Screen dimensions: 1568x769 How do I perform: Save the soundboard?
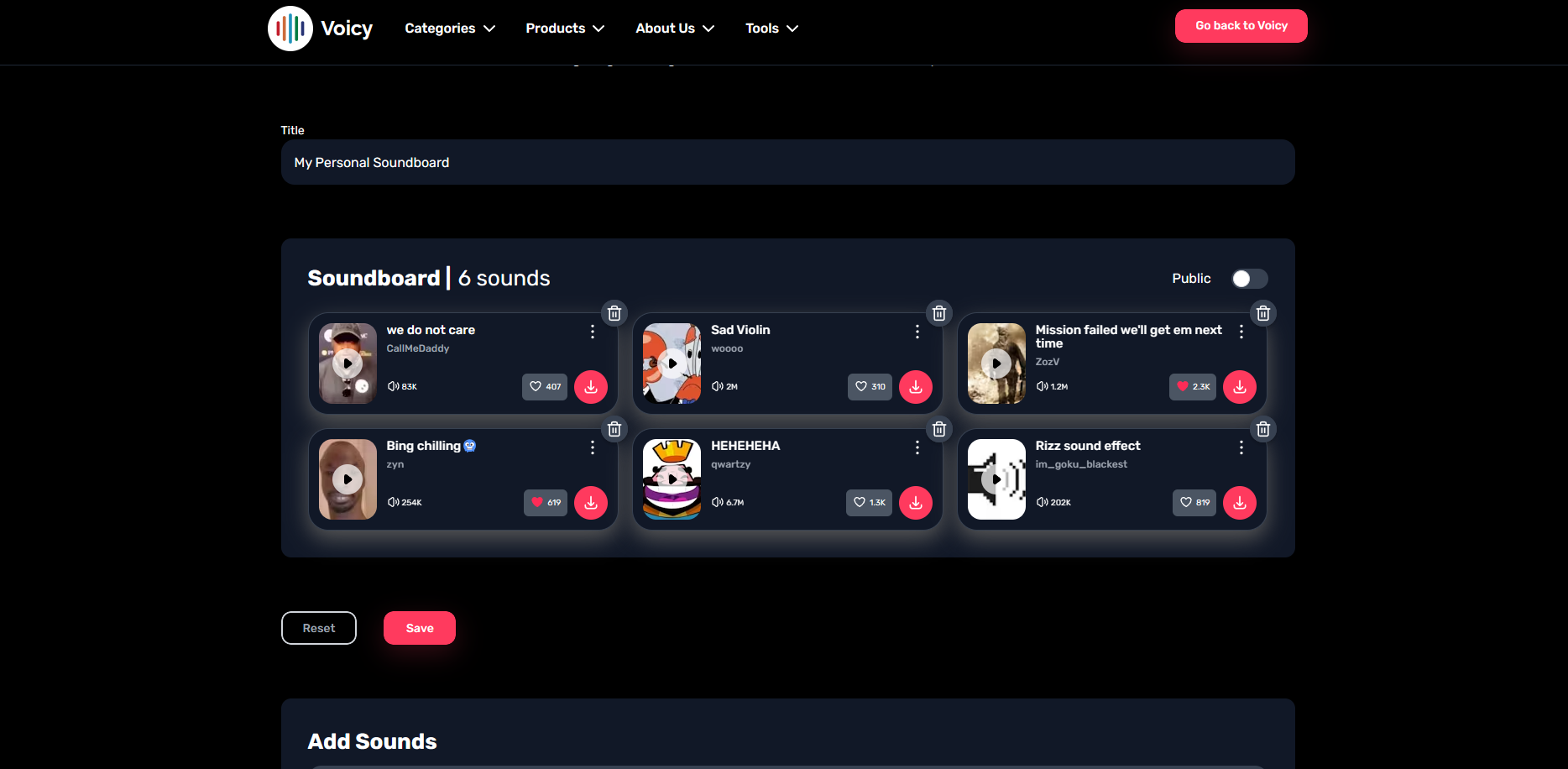coord(419,627)
